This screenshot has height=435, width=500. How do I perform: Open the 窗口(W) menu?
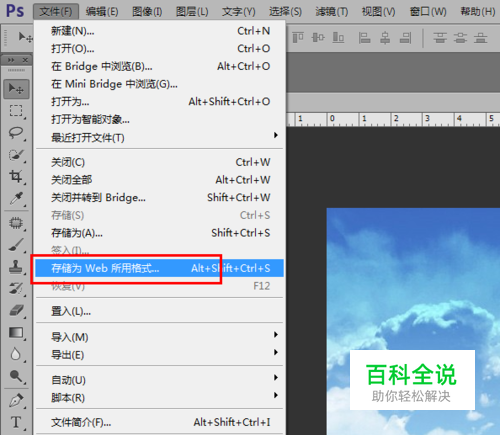coord(428,12)
